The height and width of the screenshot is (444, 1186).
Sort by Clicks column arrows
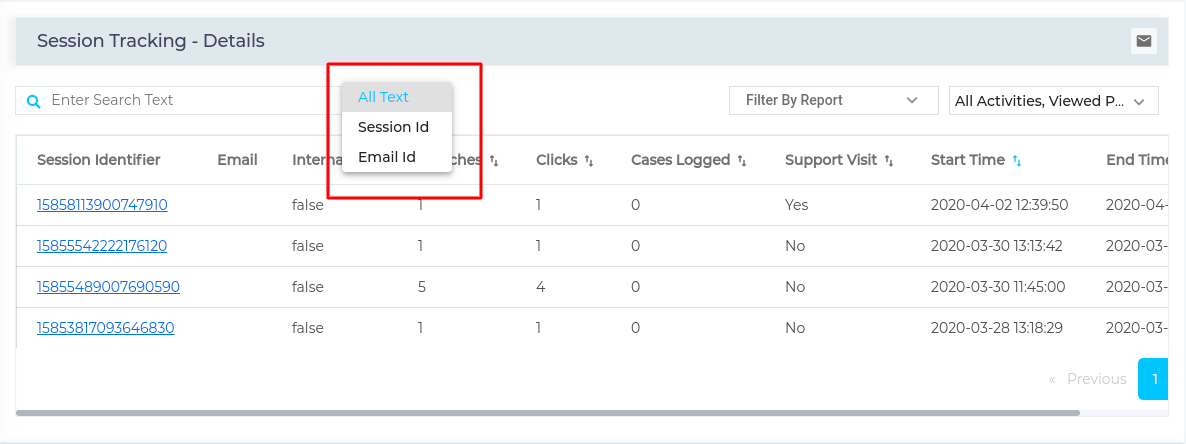pos(589,160)
